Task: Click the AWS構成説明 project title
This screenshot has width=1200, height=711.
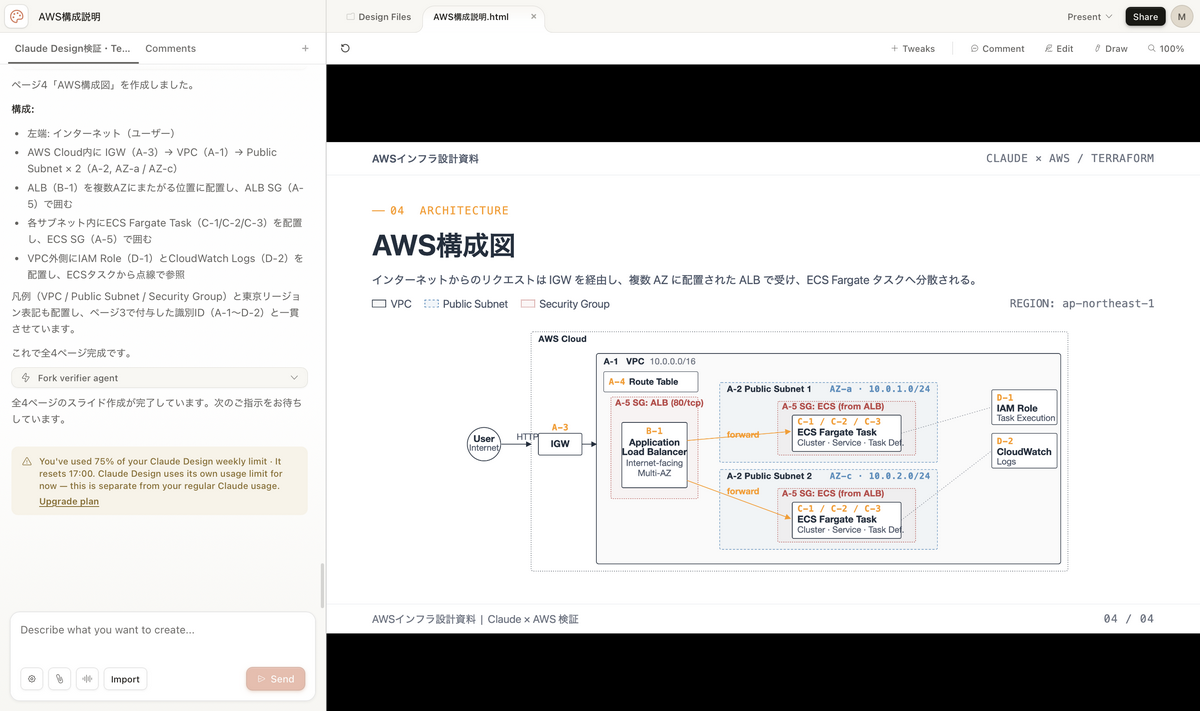Action: (x=69, y=16)
